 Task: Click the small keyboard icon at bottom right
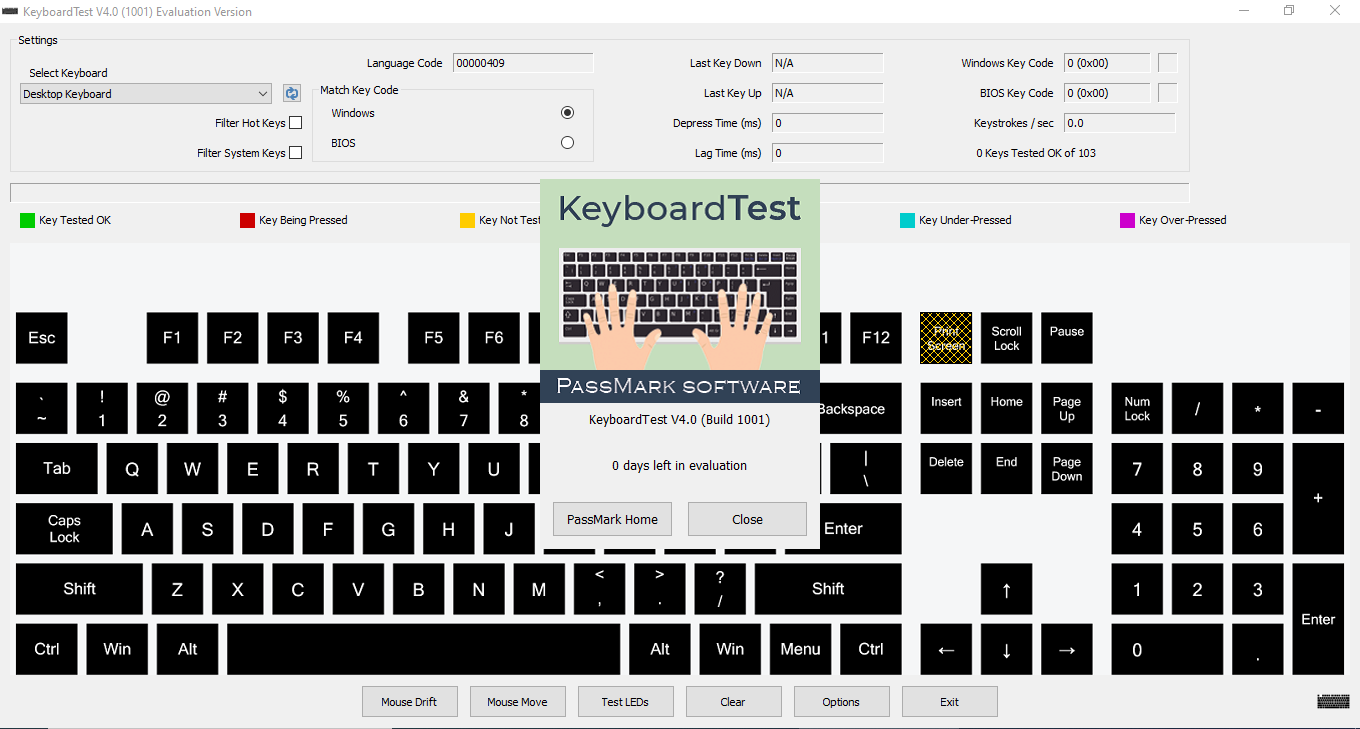pyautogui.click(x=1333, y=701)
